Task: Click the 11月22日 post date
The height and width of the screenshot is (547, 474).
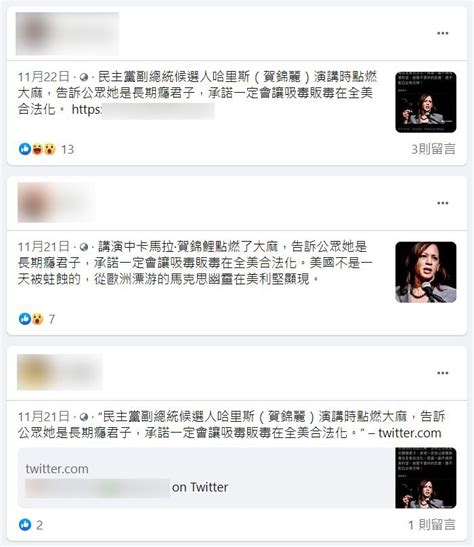Action: pos(44,77)
